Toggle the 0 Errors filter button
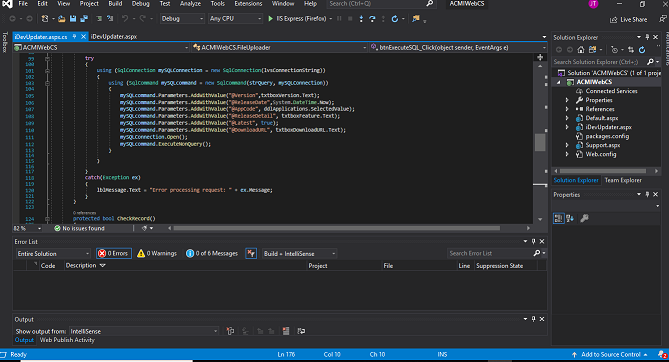Screen dimensions: 669x362 pyautogui.click(x=114, y=254)
